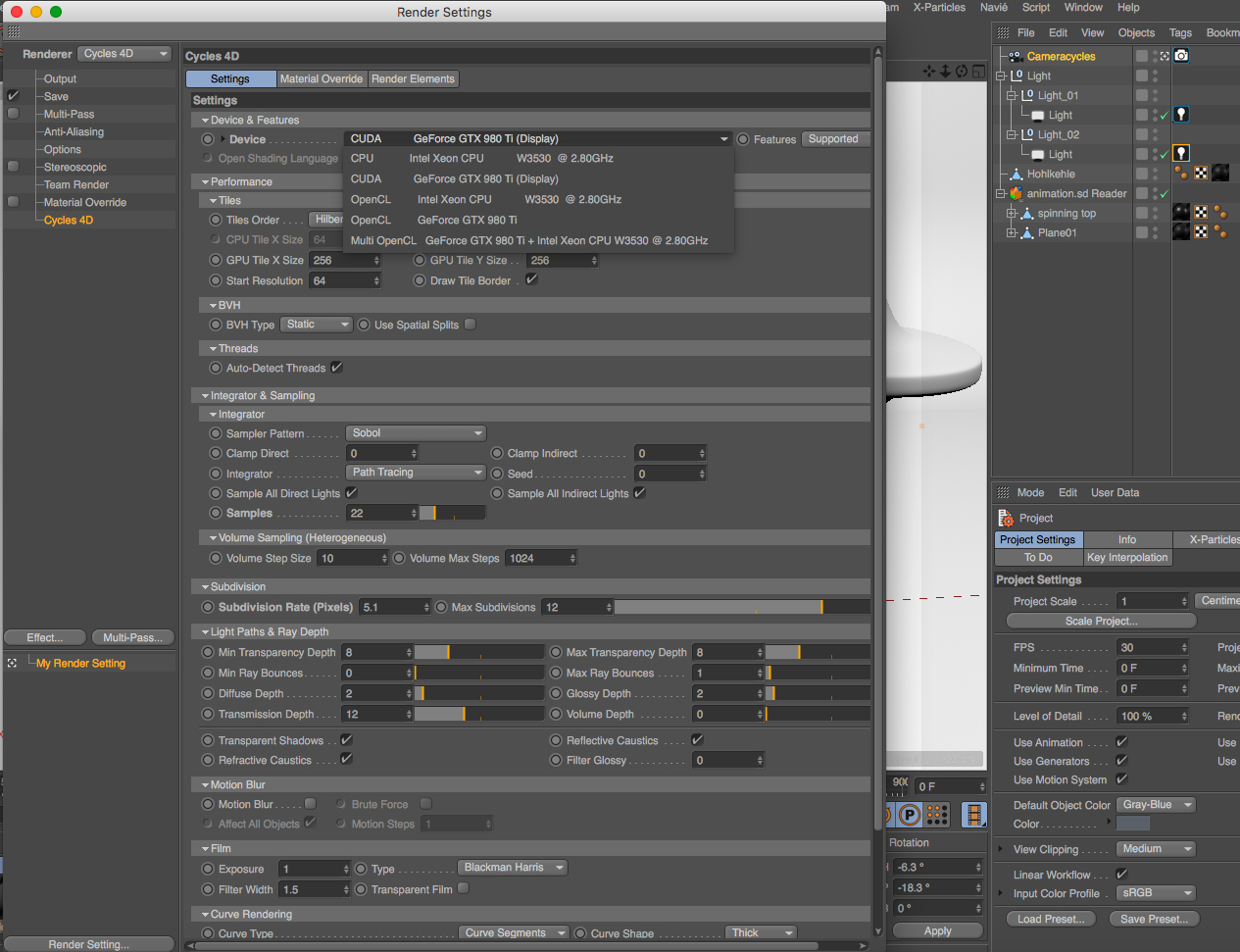Click the orange dots tag on spinning top
1240x952 pixels.
point(1220,213)
